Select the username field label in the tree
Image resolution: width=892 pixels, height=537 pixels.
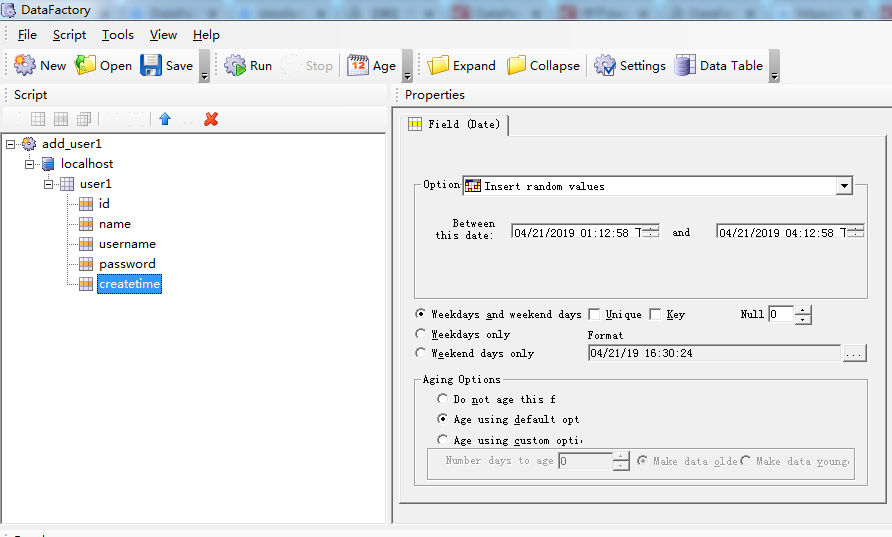click(x=127, y=244)
